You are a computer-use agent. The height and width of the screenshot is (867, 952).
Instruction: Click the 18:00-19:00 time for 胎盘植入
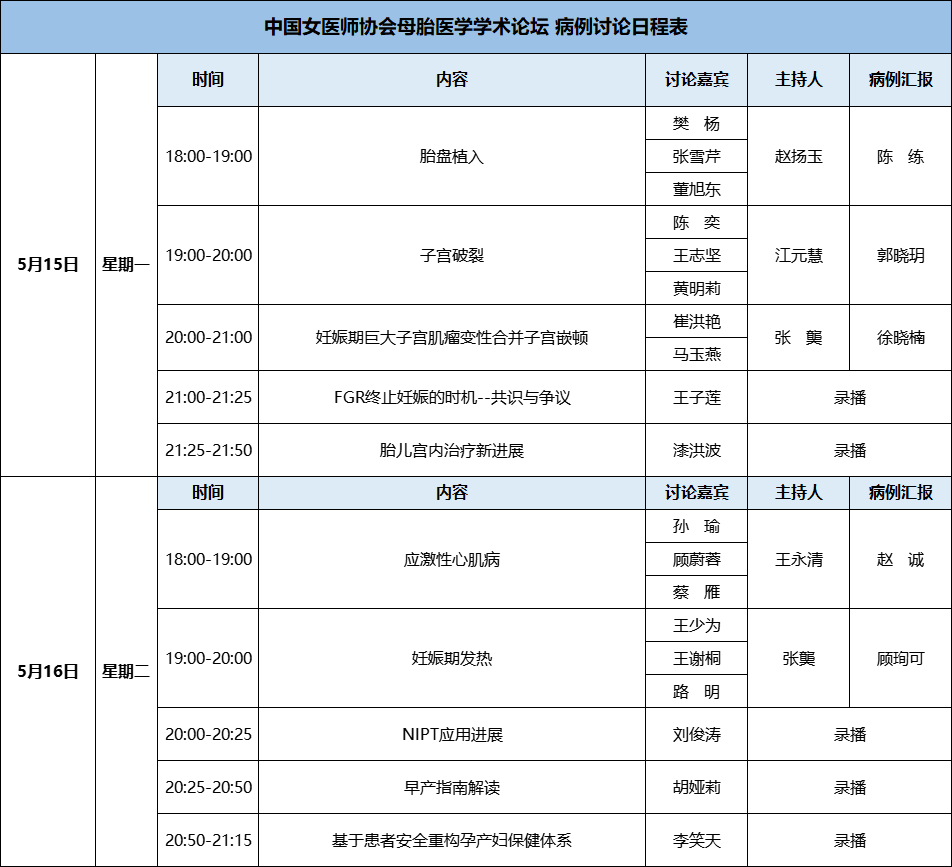coord(208,157)
